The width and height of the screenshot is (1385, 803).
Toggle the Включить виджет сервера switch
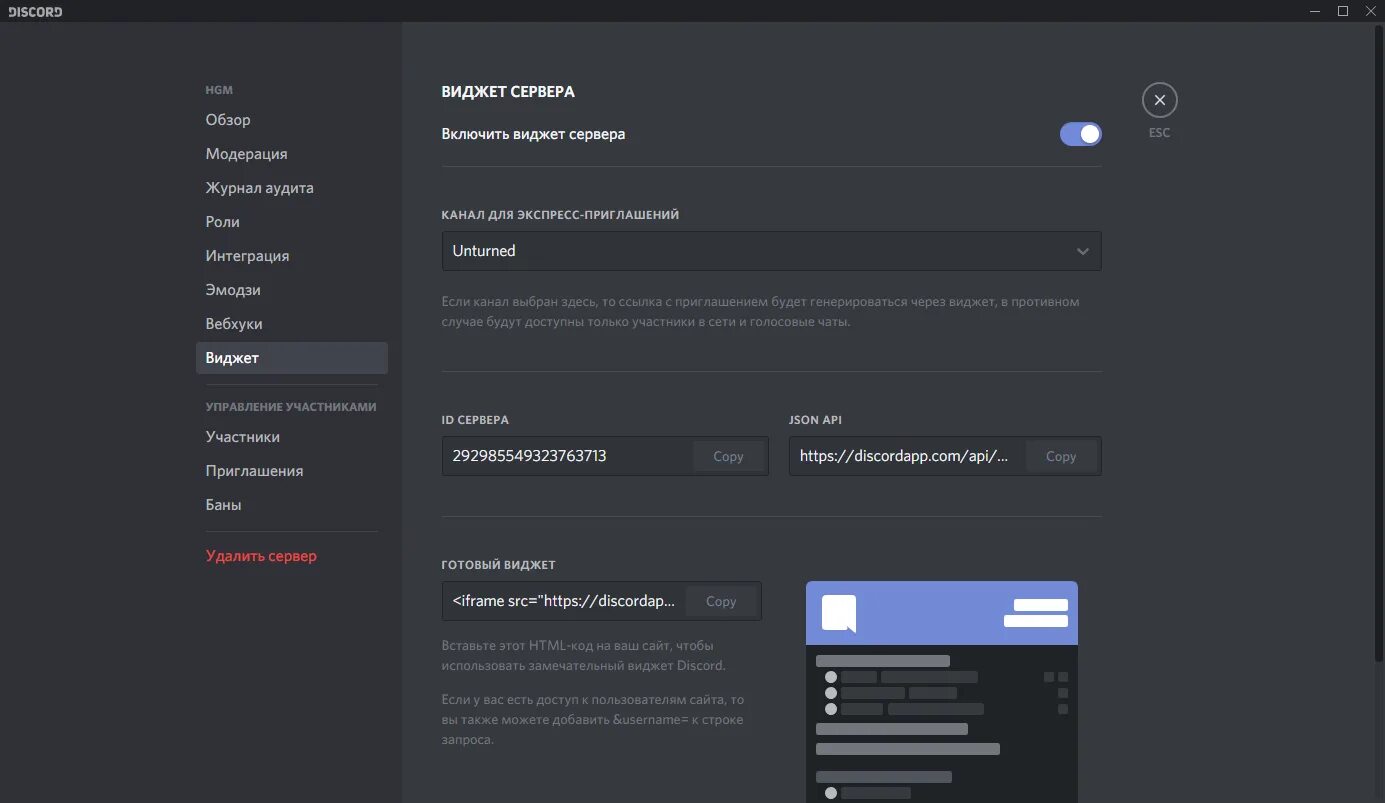(x=1080, y=134)
